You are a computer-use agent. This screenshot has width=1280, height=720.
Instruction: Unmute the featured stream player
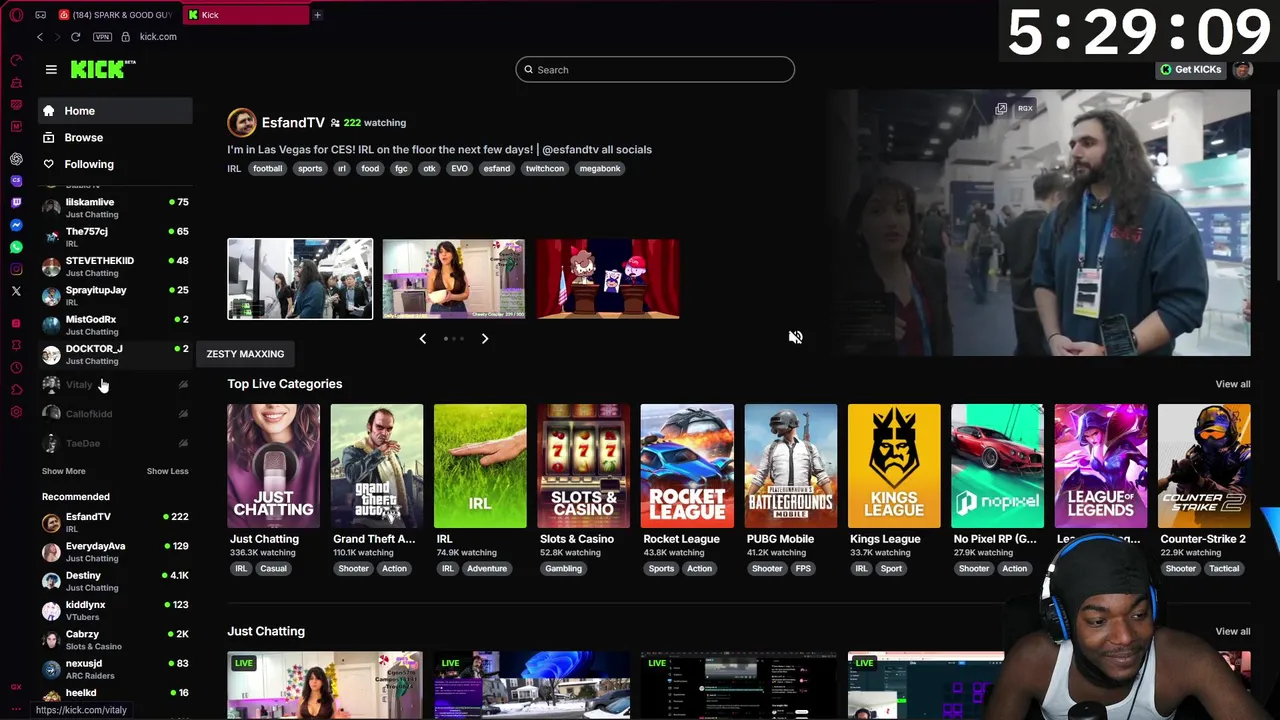point(795,338)
